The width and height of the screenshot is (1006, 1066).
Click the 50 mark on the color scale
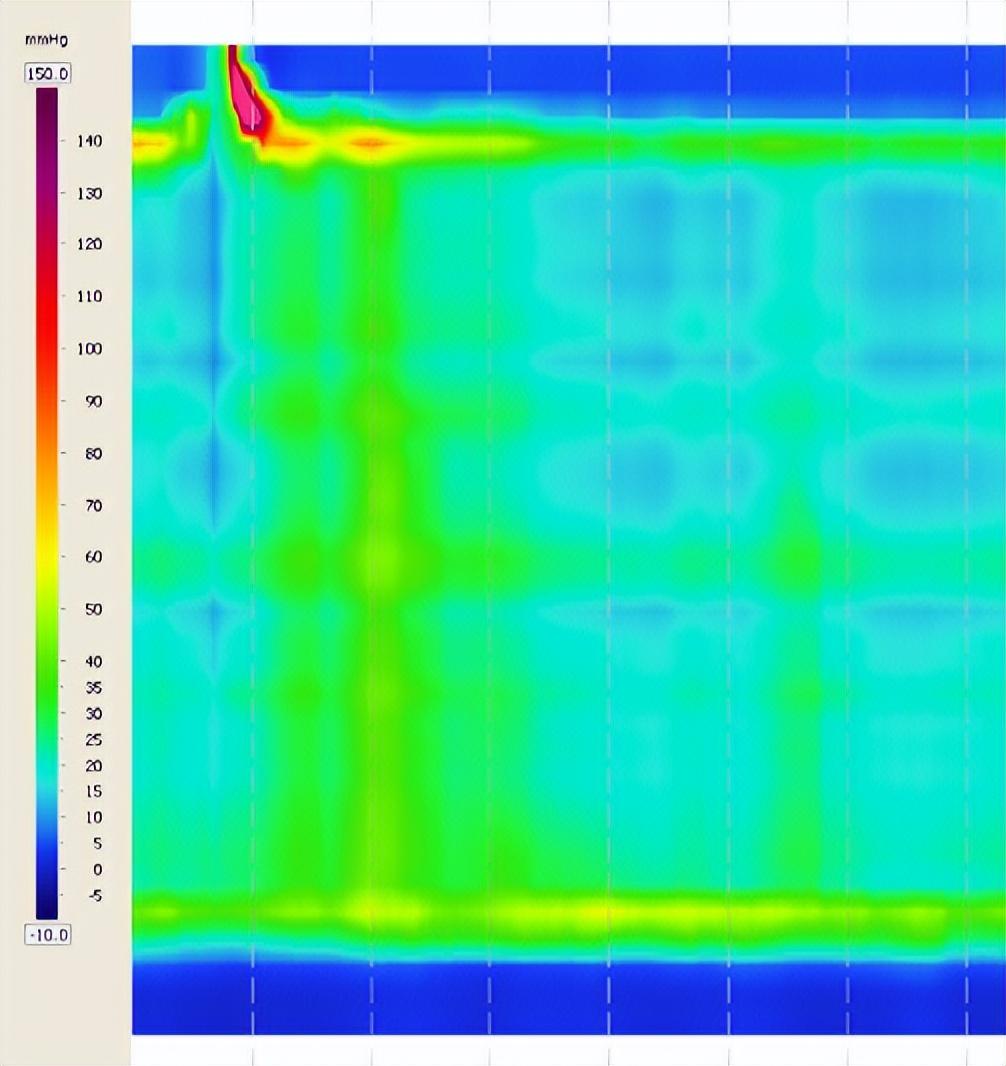click(x=93, y=609)
